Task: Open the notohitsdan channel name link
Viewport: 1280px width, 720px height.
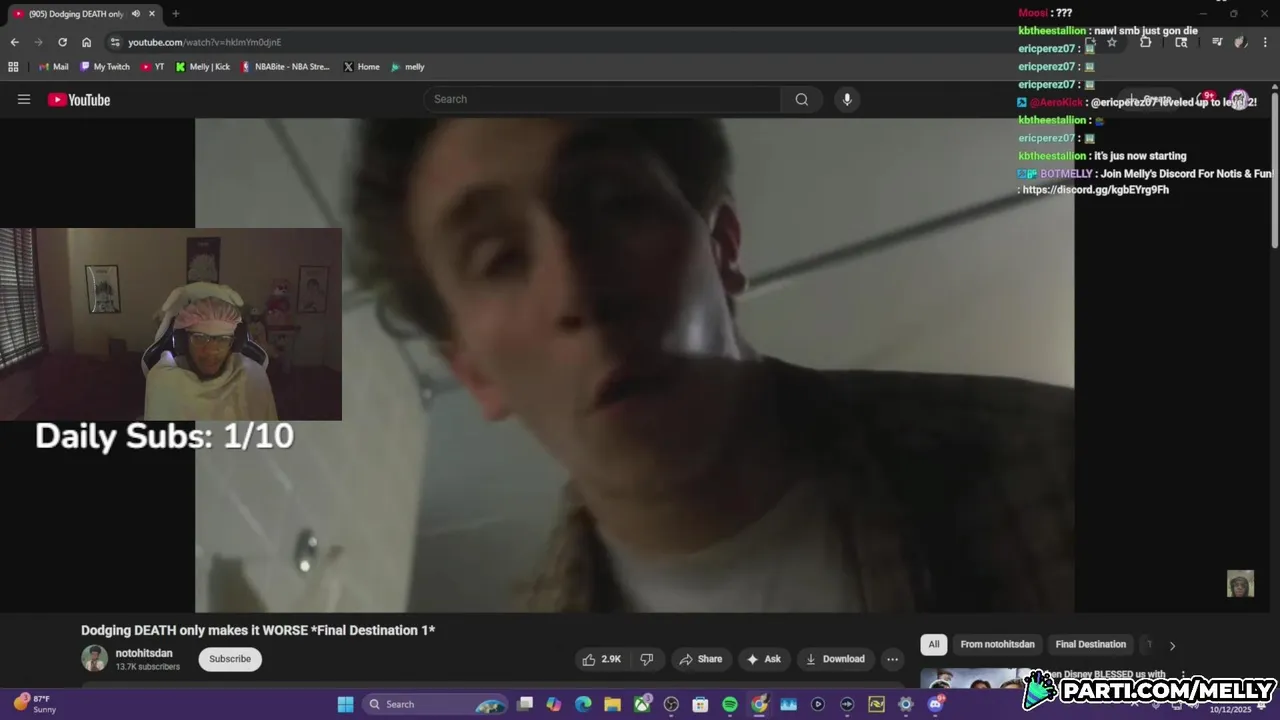Action: 144,653
